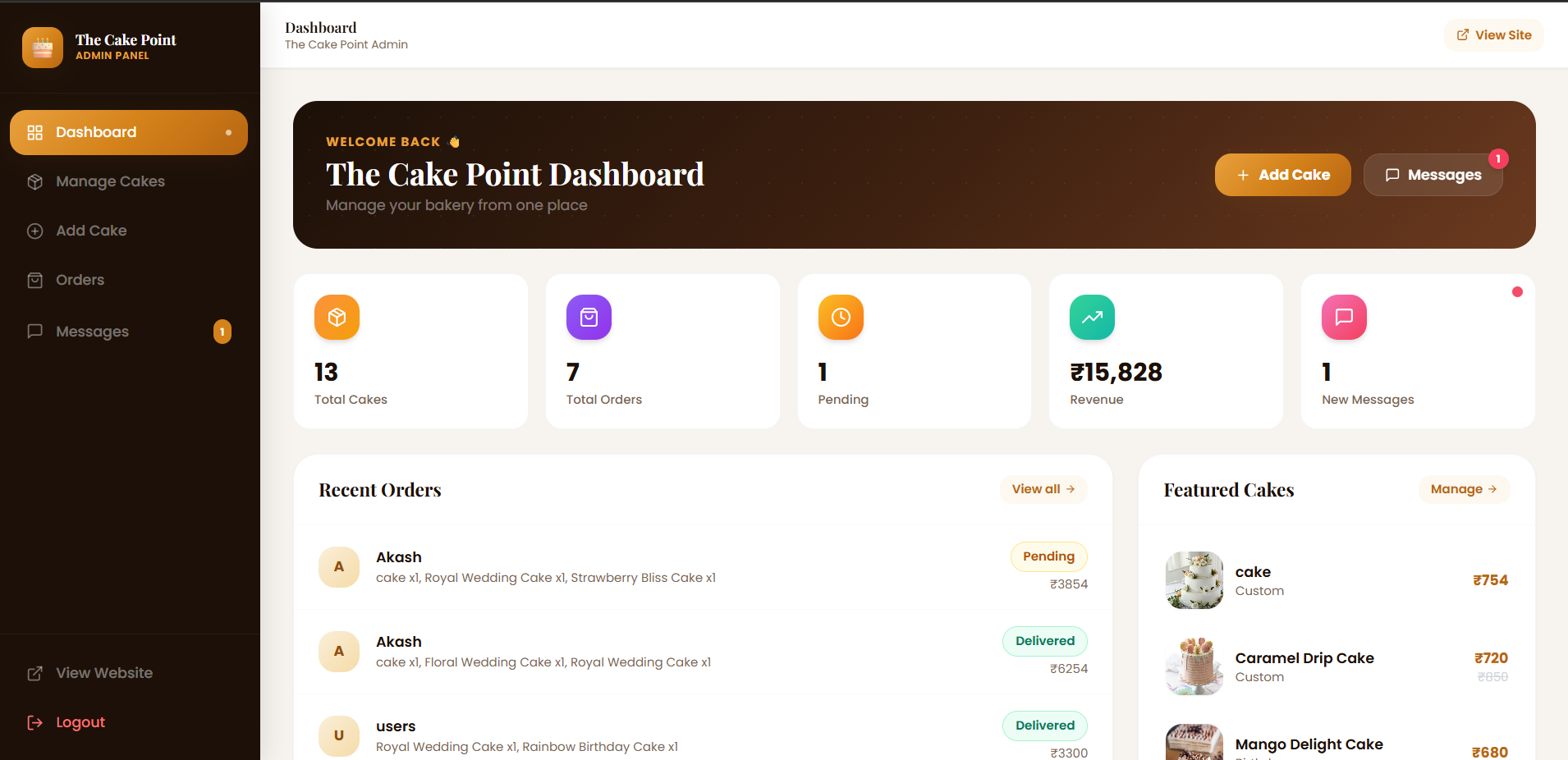Expand Recent Orders with View all
The image size is (1568, 760).
1043,489
